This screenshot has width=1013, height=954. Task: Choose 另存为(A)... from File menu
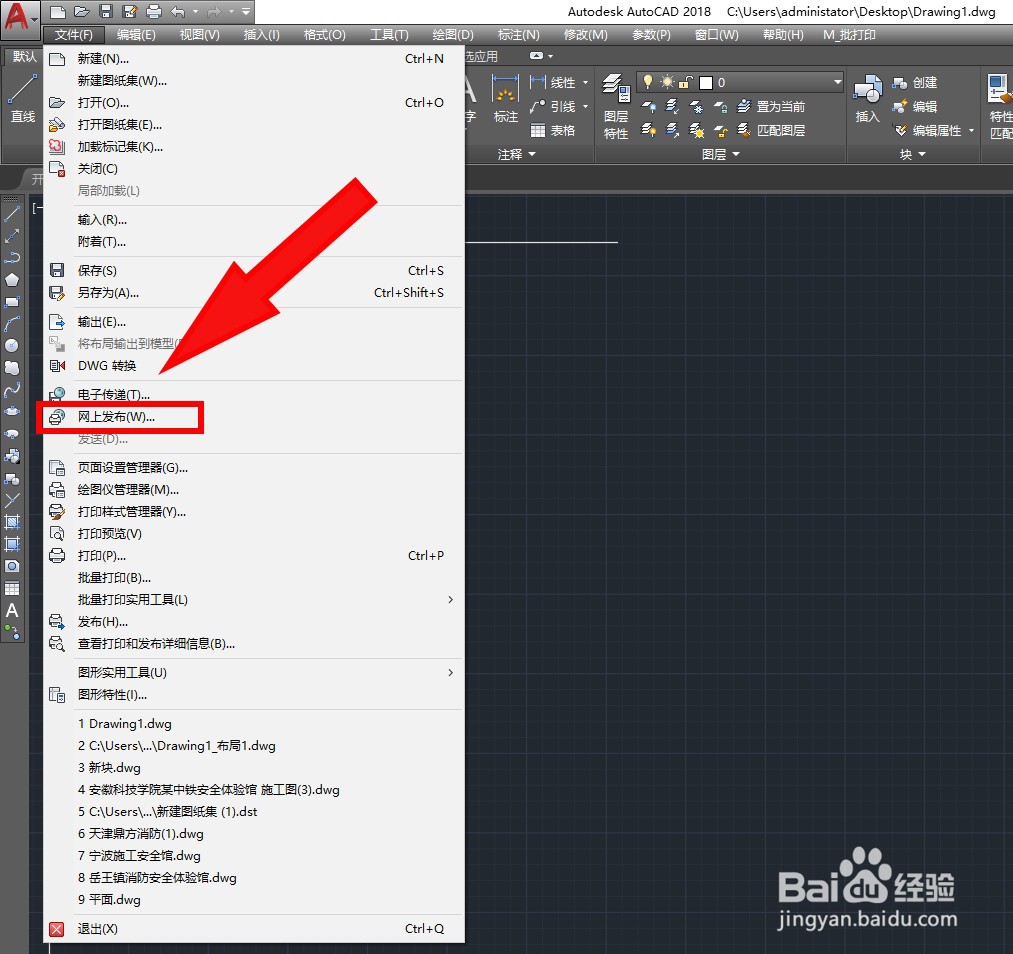(x=254, y=293)
